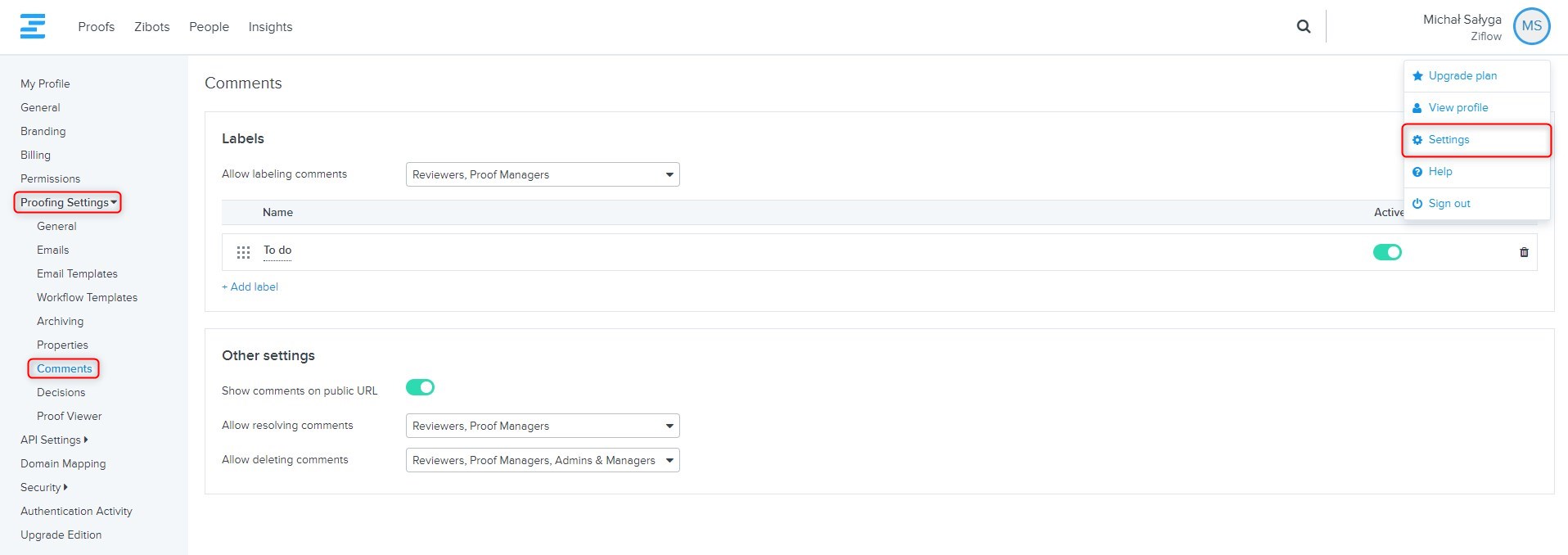Click the MS user avatar
The image size is (1568, 555).
pyautogui.click(x=1531, y=26)
